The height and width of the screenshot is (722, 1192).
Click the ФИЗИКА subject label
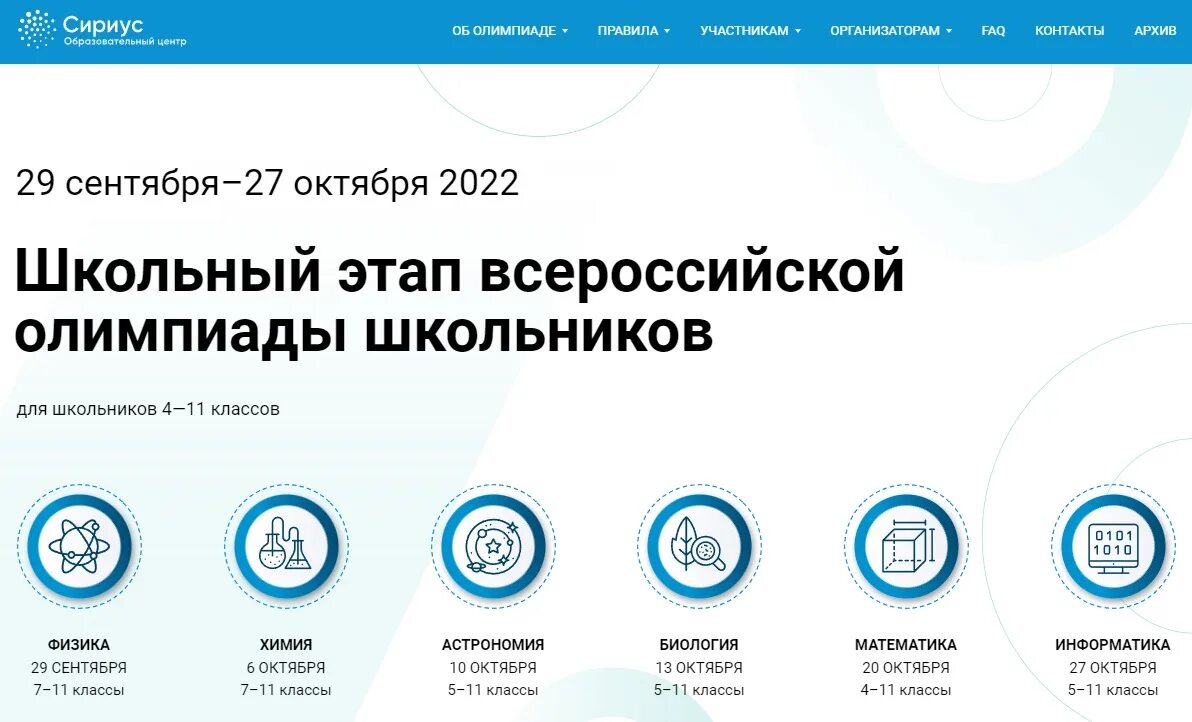[x=80, y=645]
